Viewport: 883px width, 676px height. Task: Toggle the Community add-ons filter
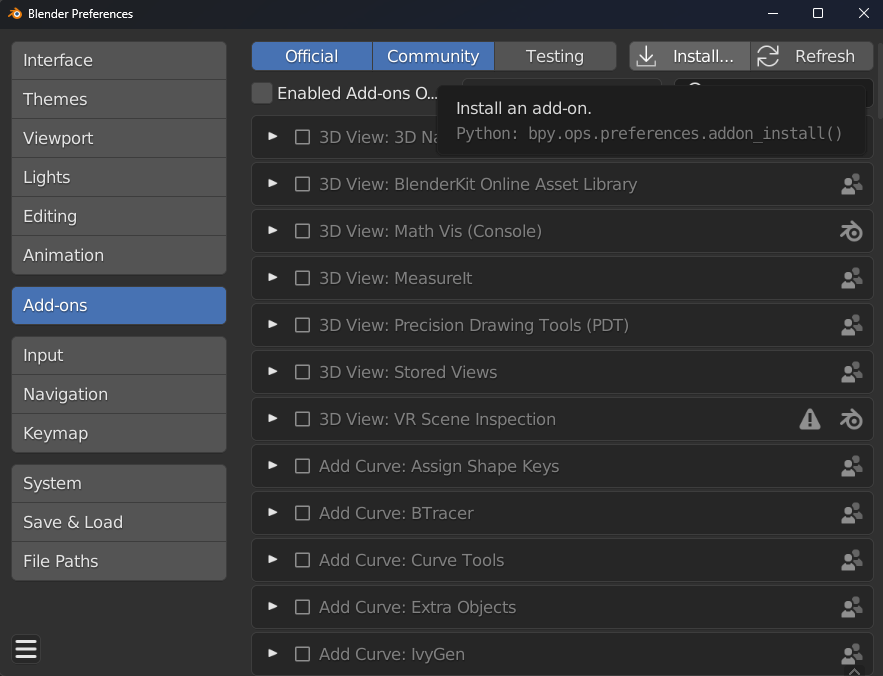433,56
